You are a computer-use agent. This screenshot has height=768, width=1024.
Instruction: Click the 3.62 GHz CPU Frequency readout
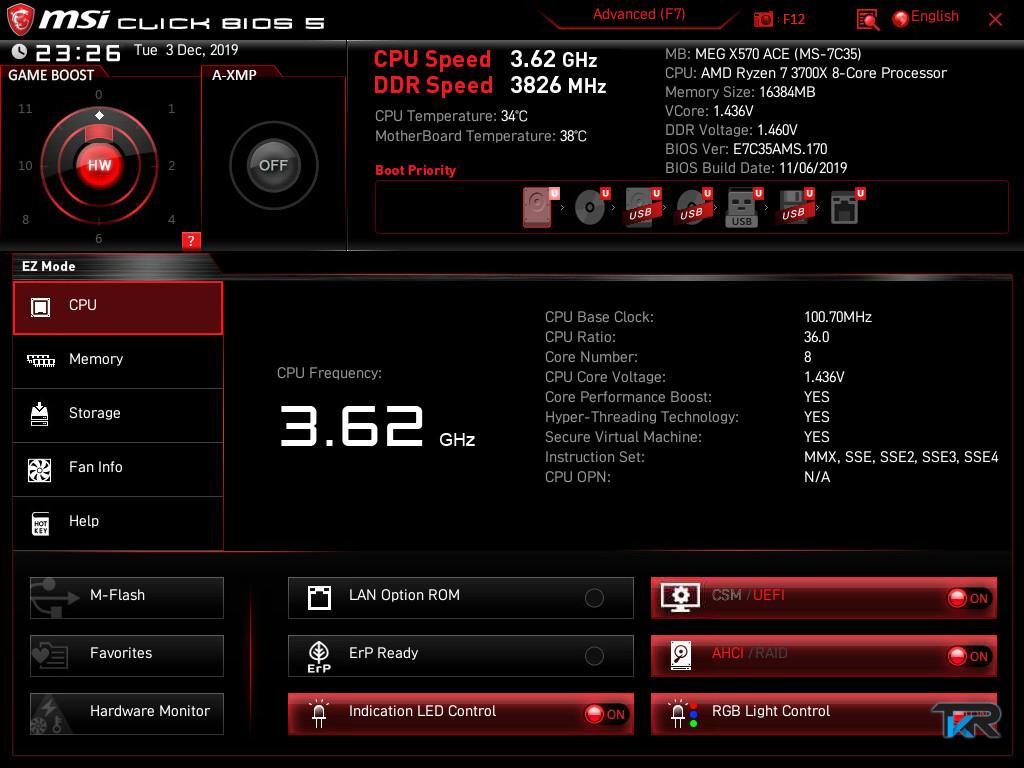[377, 426]
